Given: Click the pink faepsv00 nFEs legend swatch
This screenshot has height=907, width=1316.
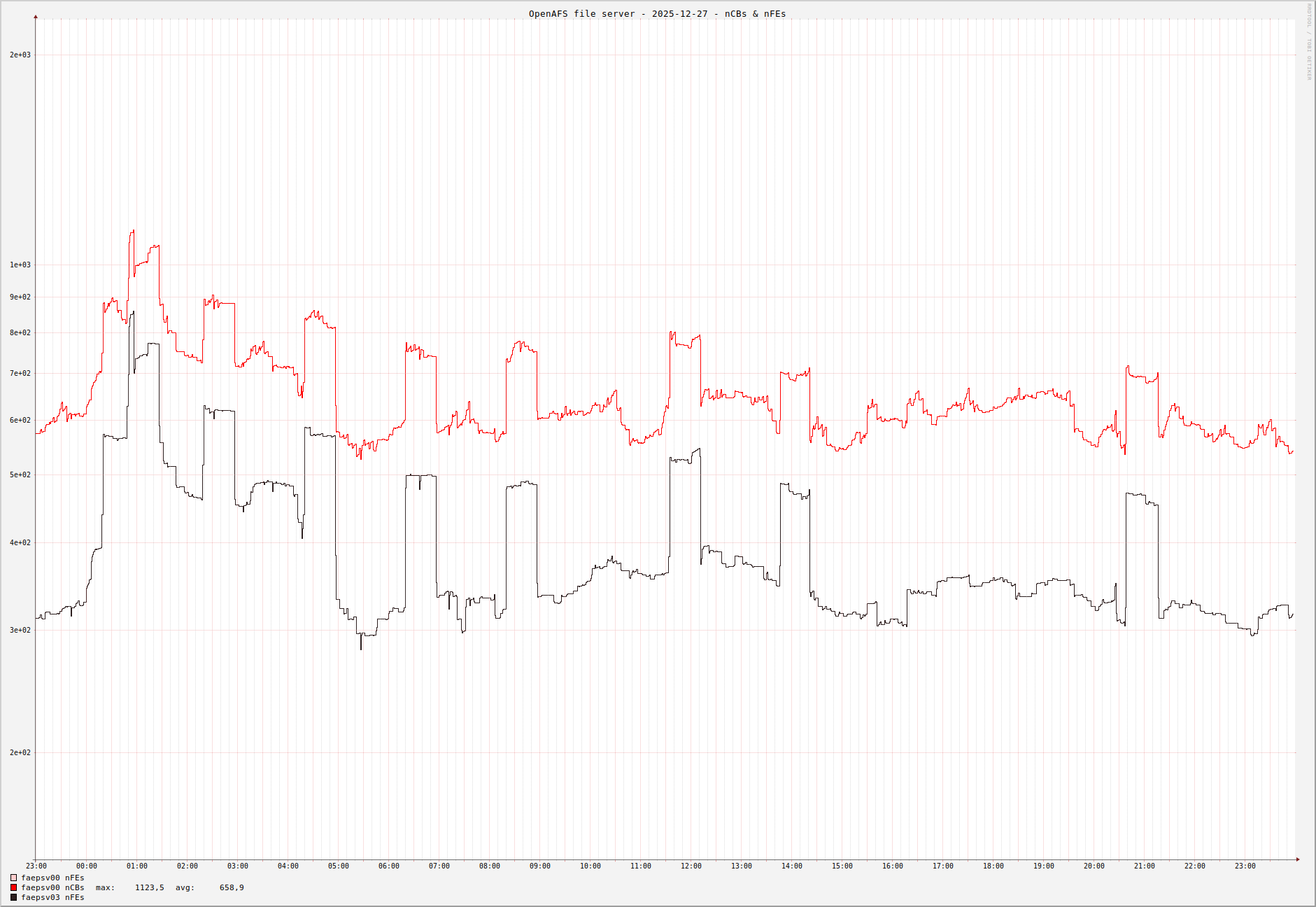Looking at the screenshot, I should (13, 878).
